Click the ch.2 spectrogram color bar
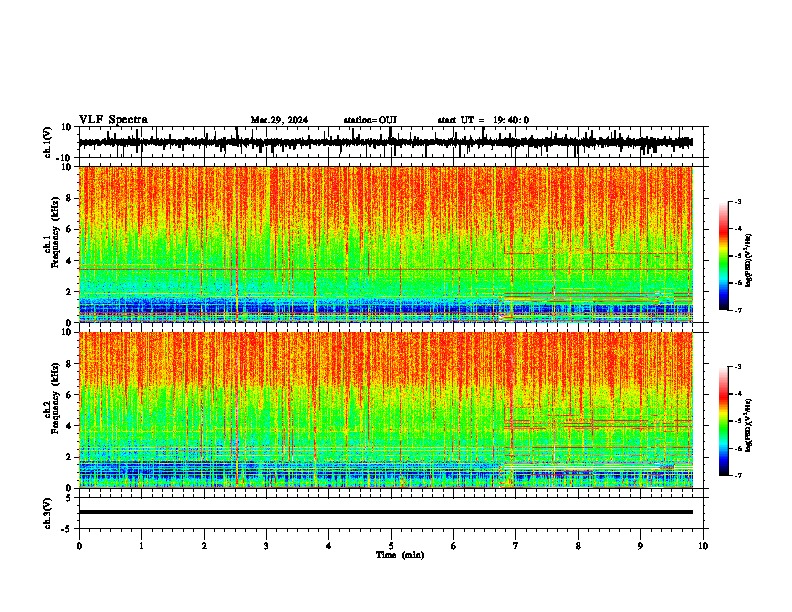The height and width of the screenshot is (612, 792). tap(723, 421)
